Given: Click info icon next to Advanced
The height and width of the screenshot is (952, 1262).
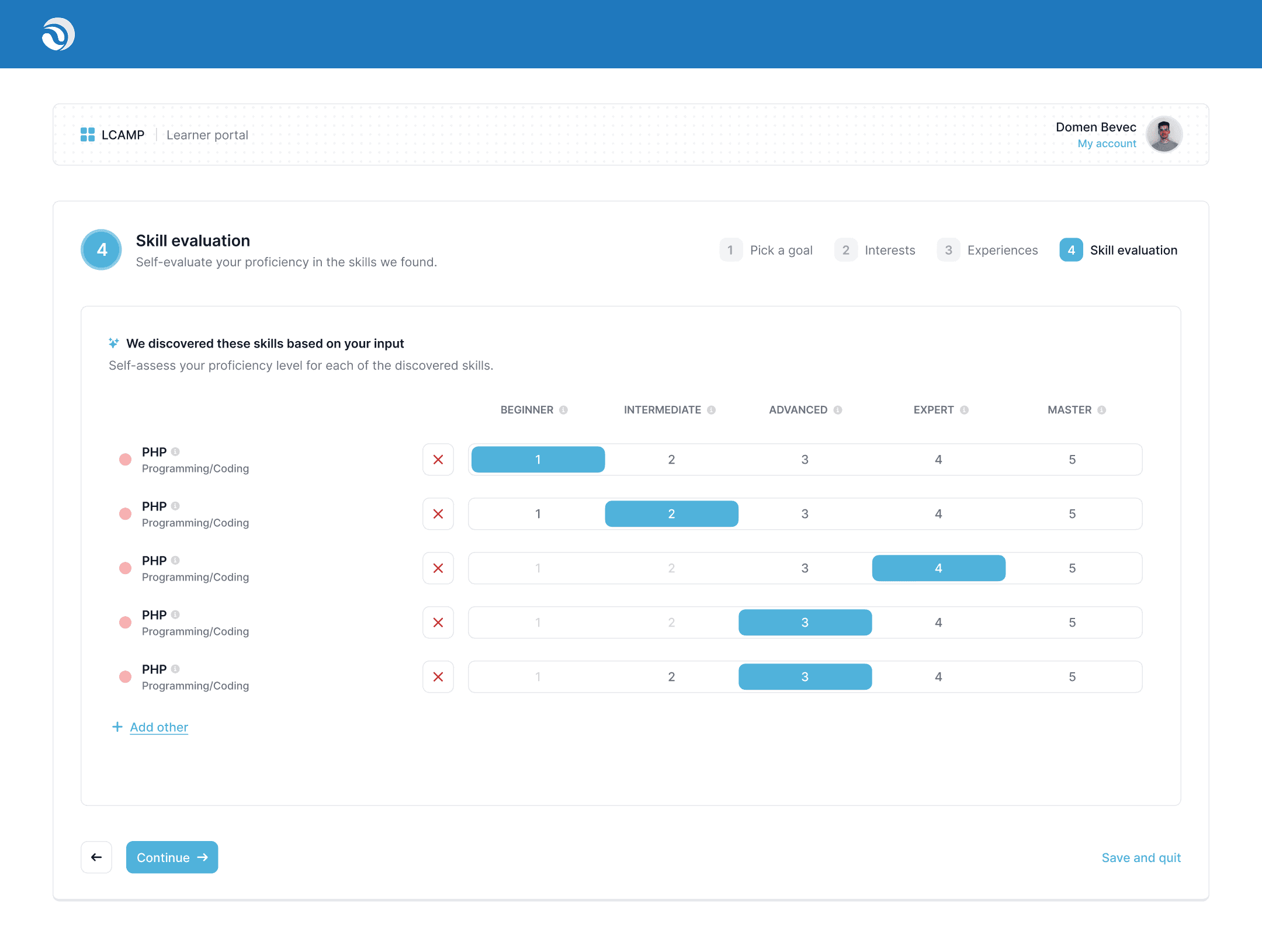Looking at the screenshot, I should tap(838, 410).
